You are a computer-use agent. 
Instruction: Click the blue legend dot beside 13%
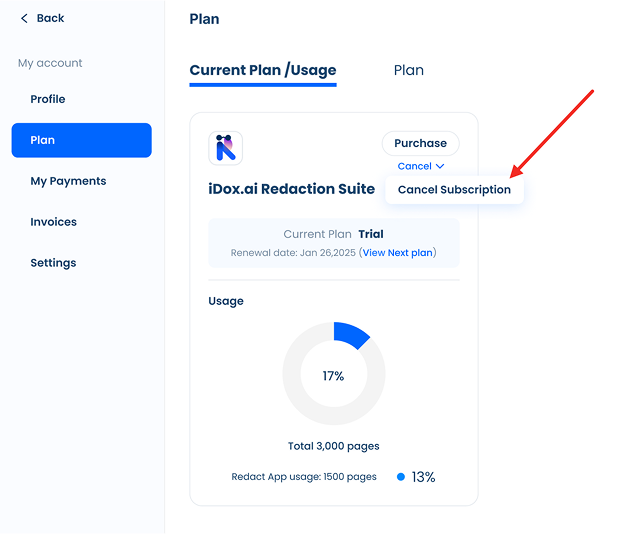[401, 477]
